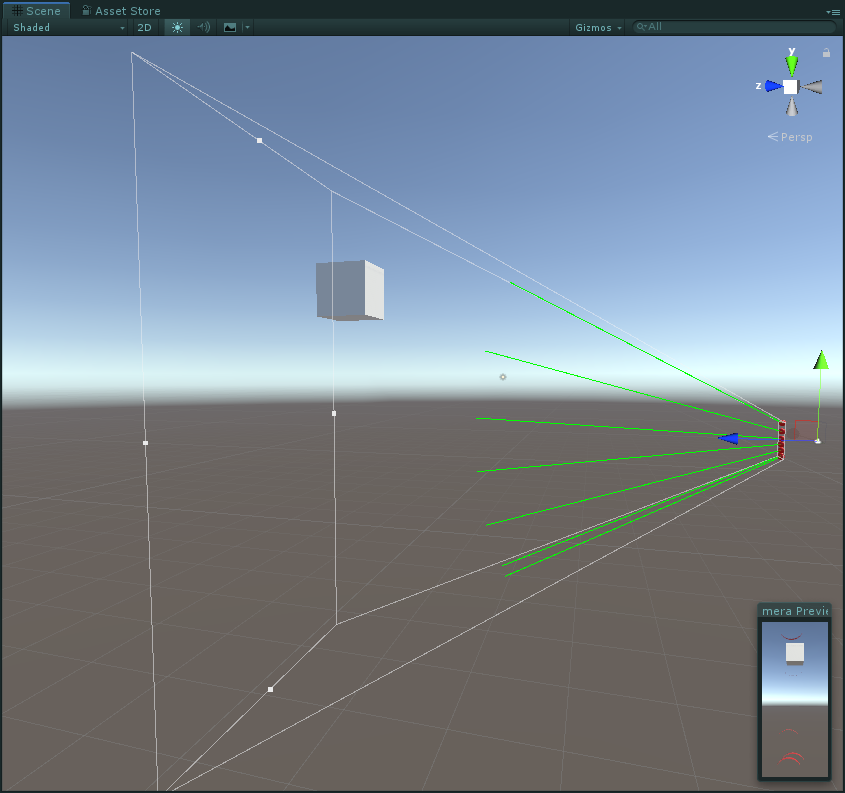Expand the scene effects dropdown arrow
Viewport: 845px width, 793px height.
pos(247,27)
